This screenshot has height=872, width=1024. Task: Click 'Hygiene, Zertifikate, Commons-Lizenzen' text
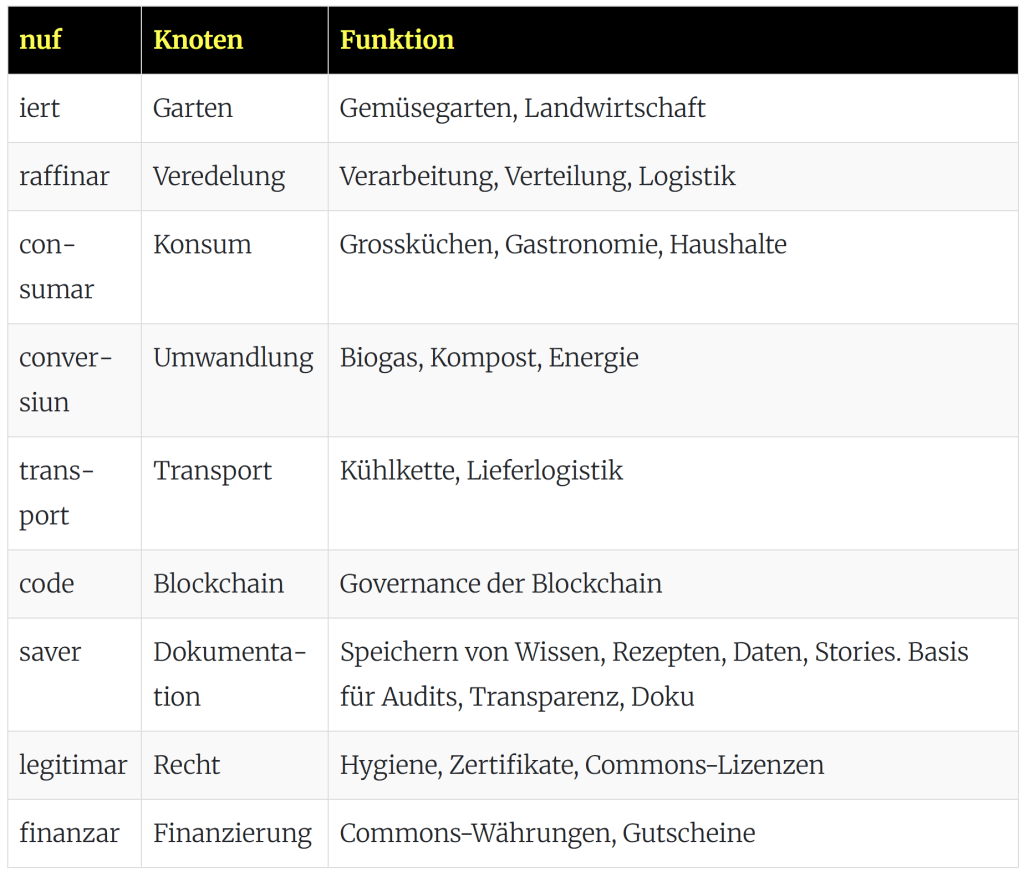pos(582,766)
